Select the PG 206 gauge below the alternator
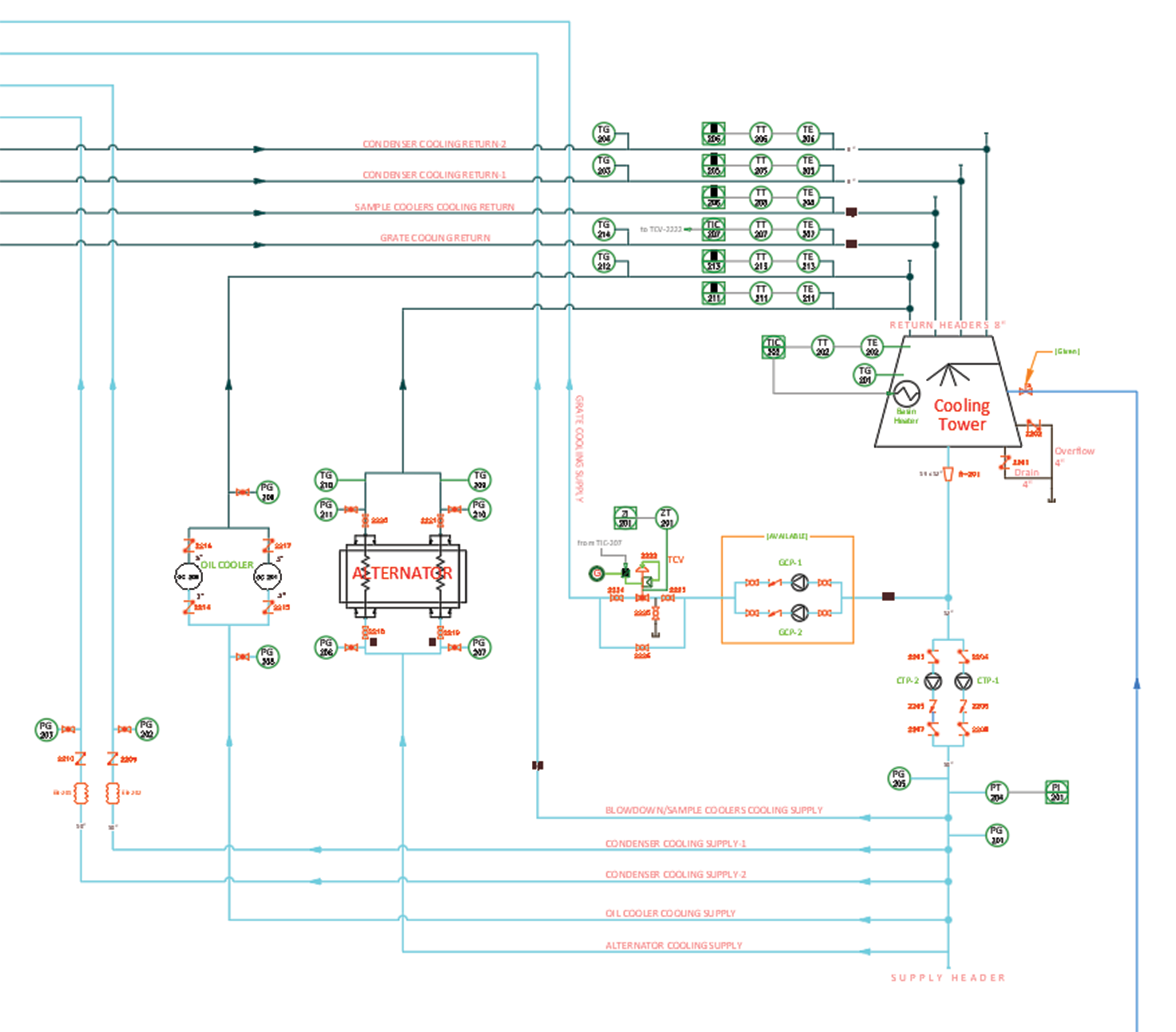This screenshot has width=1176, height=1032. point(326,647)
